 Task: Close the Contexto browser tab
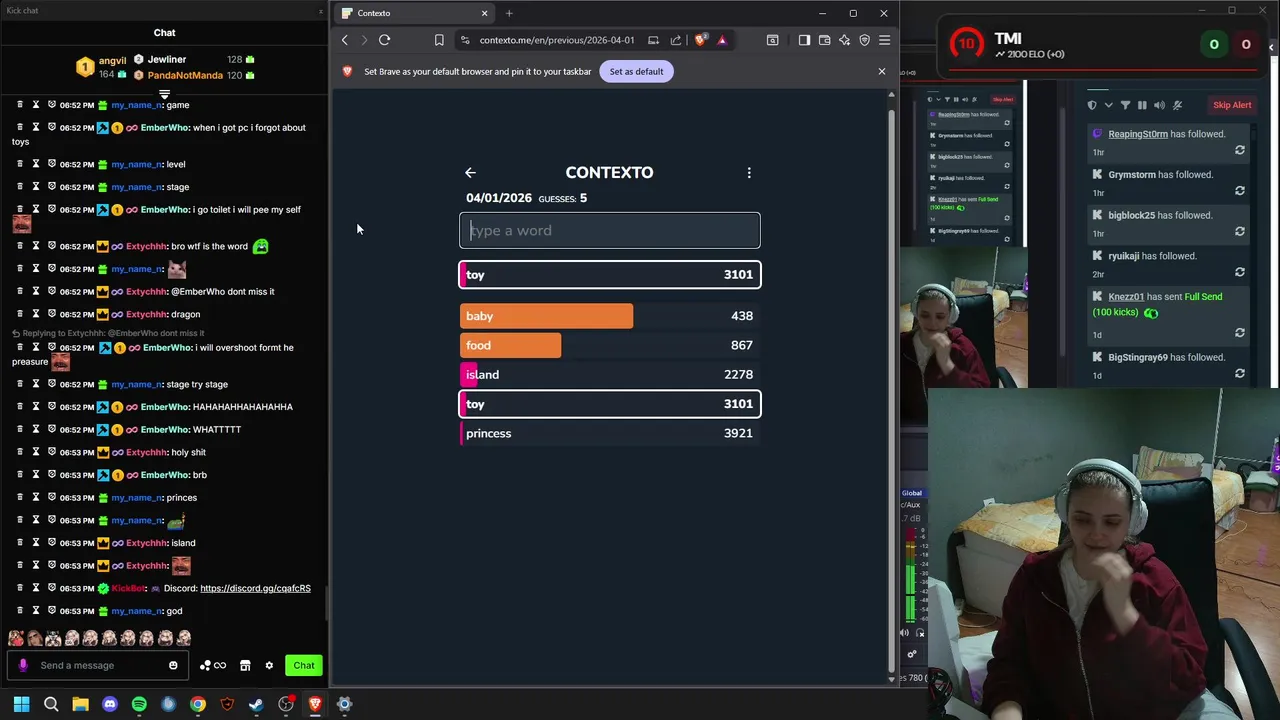[x=484, y=13]
